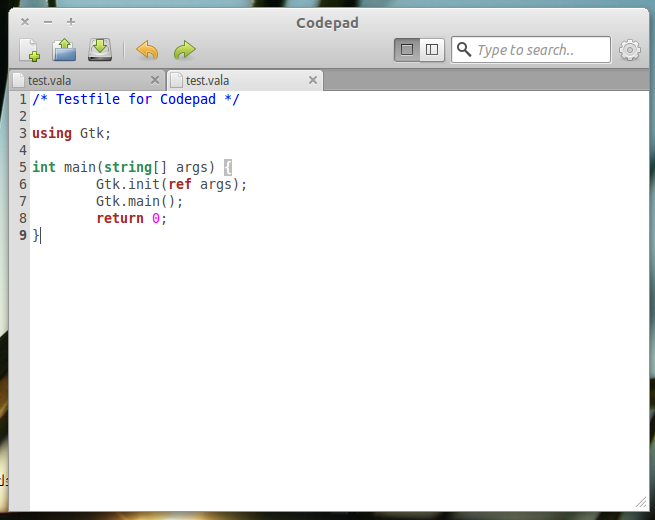Select the first test.vala tab
This screenshot has height=520, width=655.
[x=86, y=80]
